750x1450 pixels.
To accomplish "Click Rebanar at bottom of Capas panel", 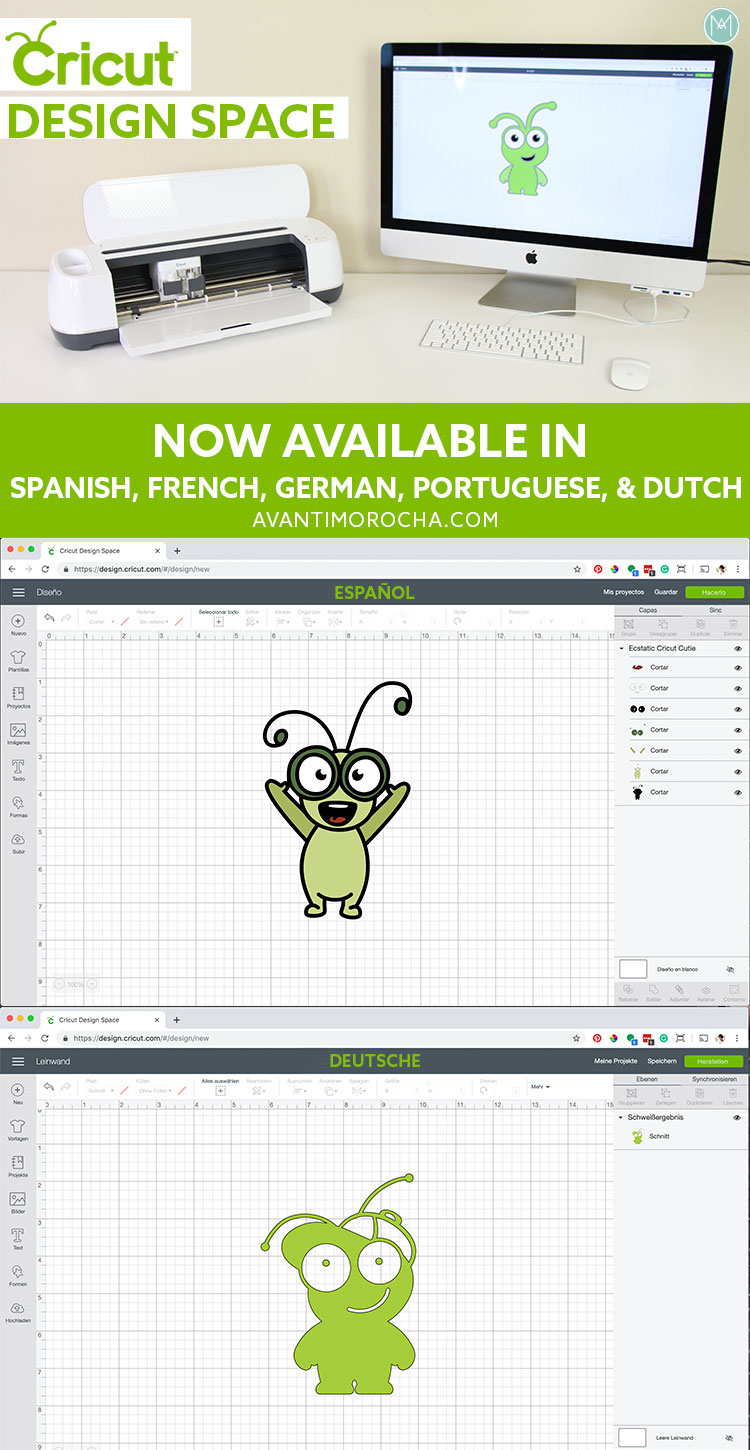I will (x=628, y=992).
